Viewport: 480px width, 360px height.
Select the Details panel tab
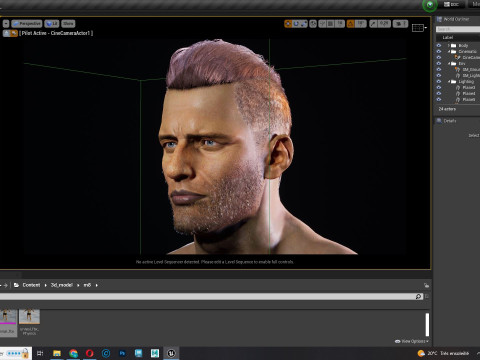click(447, 121)
